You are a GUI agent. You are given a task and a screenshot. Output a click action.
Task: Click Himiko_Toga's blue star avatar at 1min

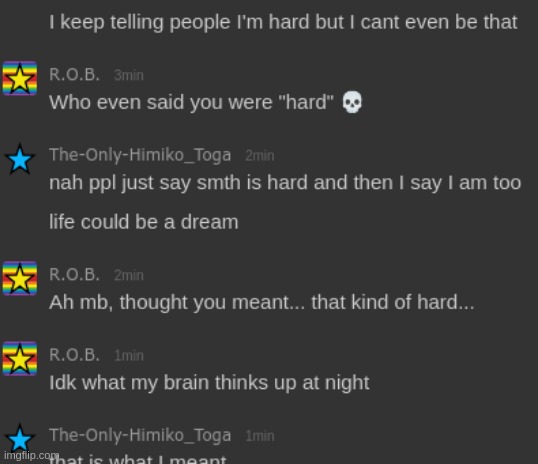(20, 438)
